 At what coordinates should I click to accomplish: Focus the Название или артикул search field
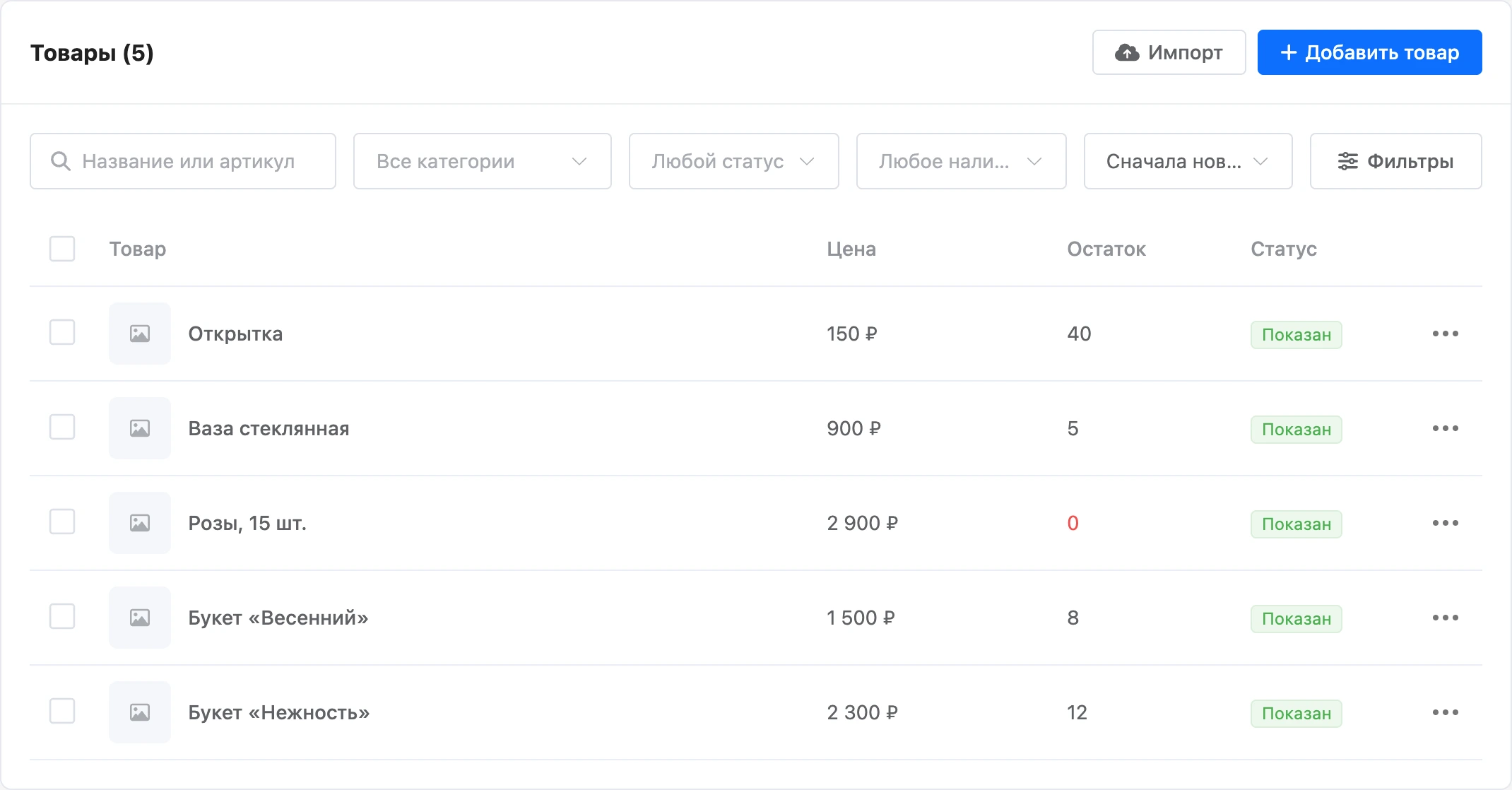(x=183, y=161)
